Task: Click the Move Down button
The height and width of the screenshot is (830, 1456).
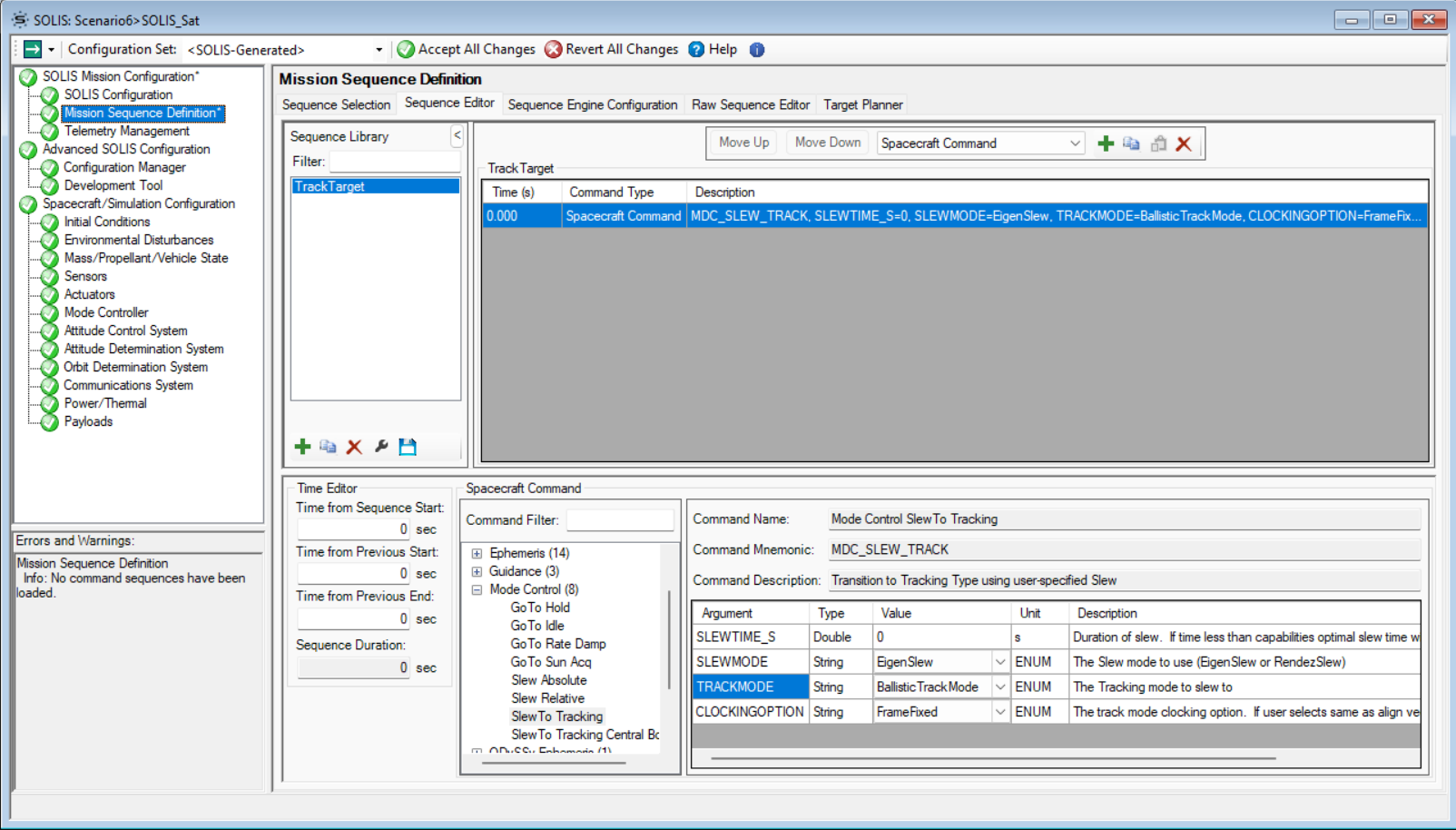Action: click(x=825, y=143)
